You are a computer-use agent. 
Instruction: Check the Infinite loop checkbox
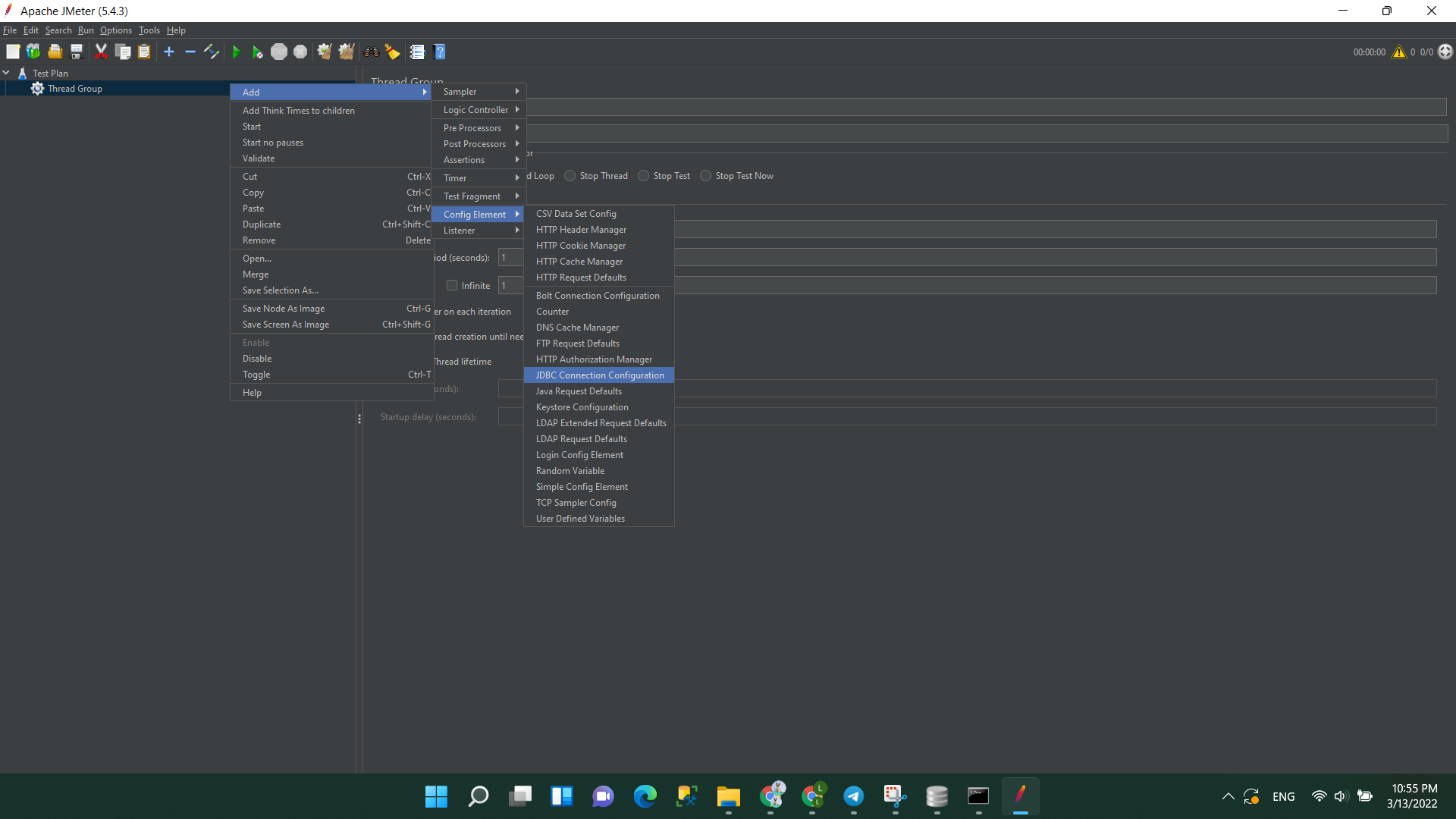[x=452, y=285]
